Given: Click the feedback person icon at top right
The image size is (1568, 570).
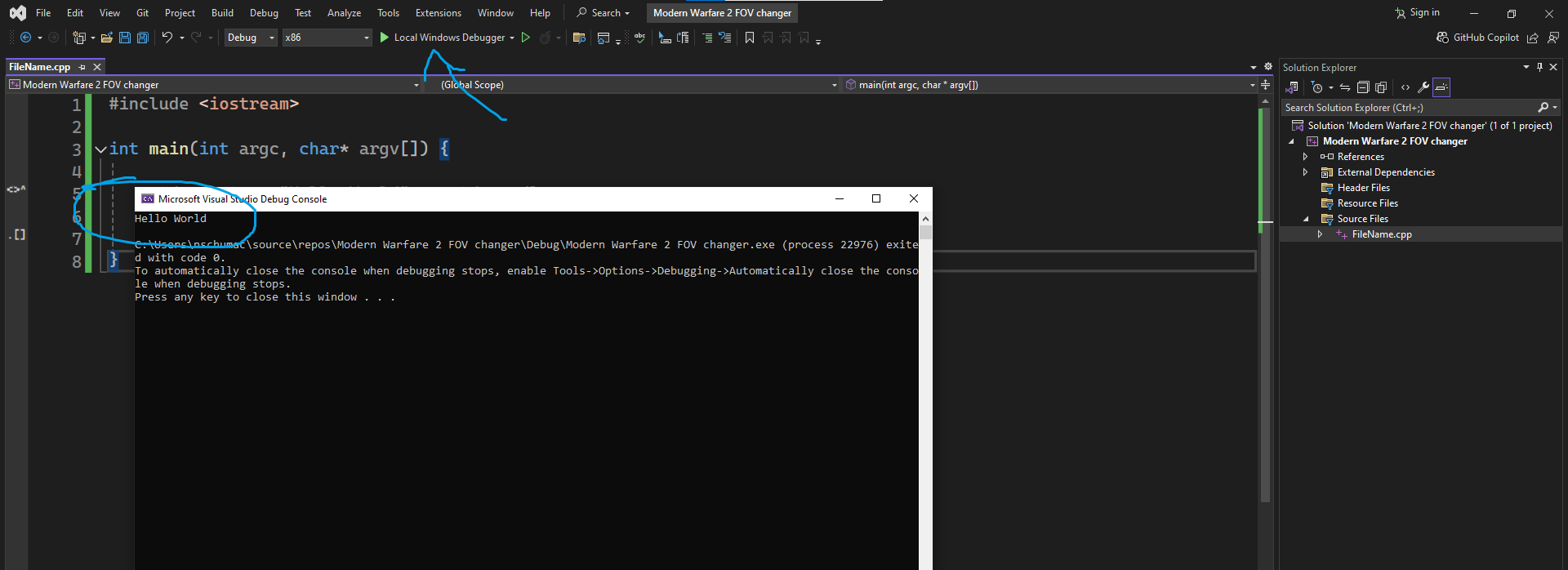Looking at the screenshot, I should [1552, 38].
